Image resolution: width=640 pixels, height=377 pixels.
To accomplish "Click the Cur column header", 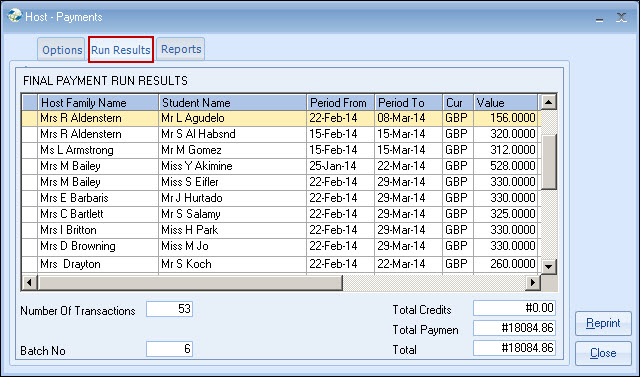I will (458, 102).
